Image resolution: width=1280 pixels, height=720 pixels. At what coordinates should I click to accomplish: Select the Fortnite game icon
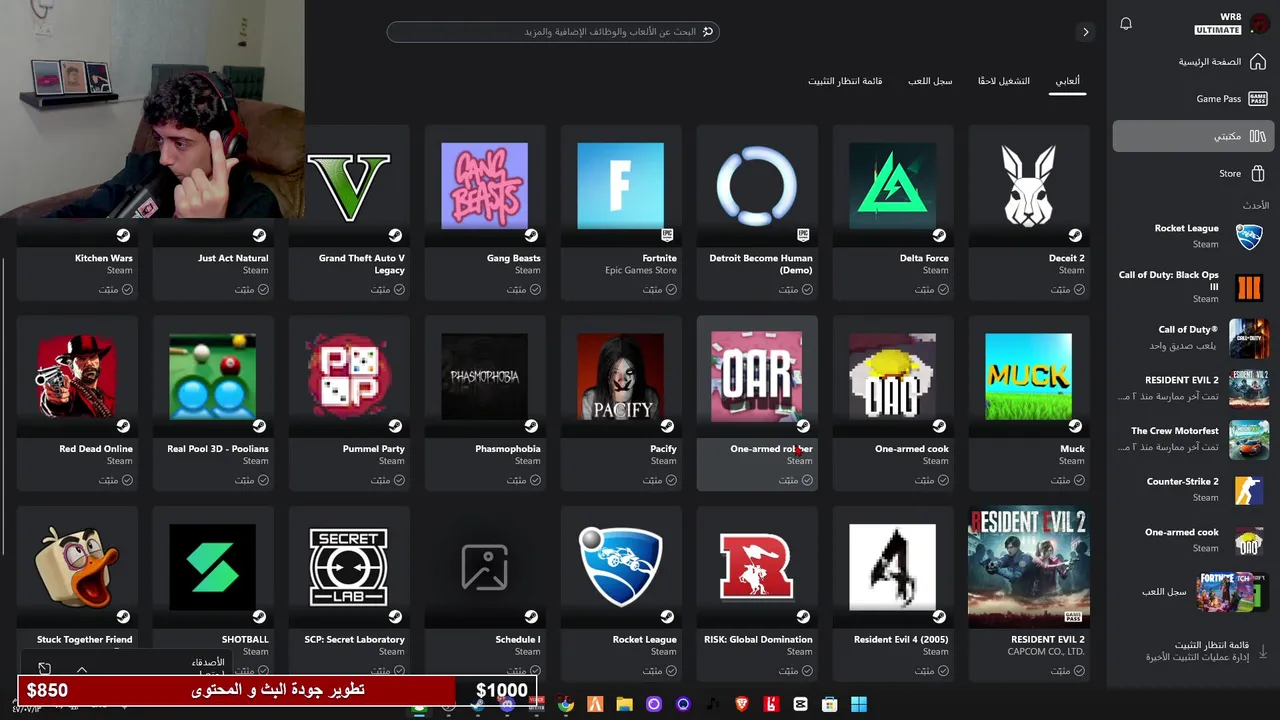tap(620, 186)
